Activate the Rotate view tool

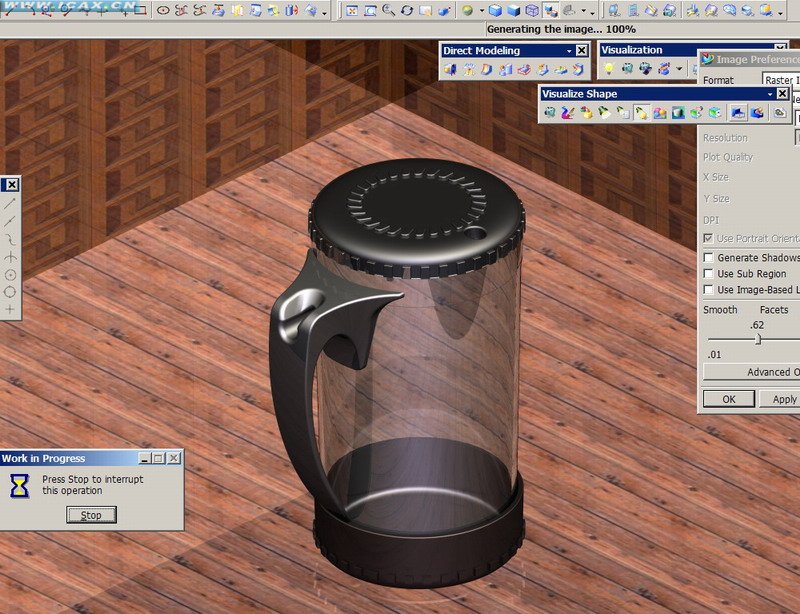click(x=407, y=10)
